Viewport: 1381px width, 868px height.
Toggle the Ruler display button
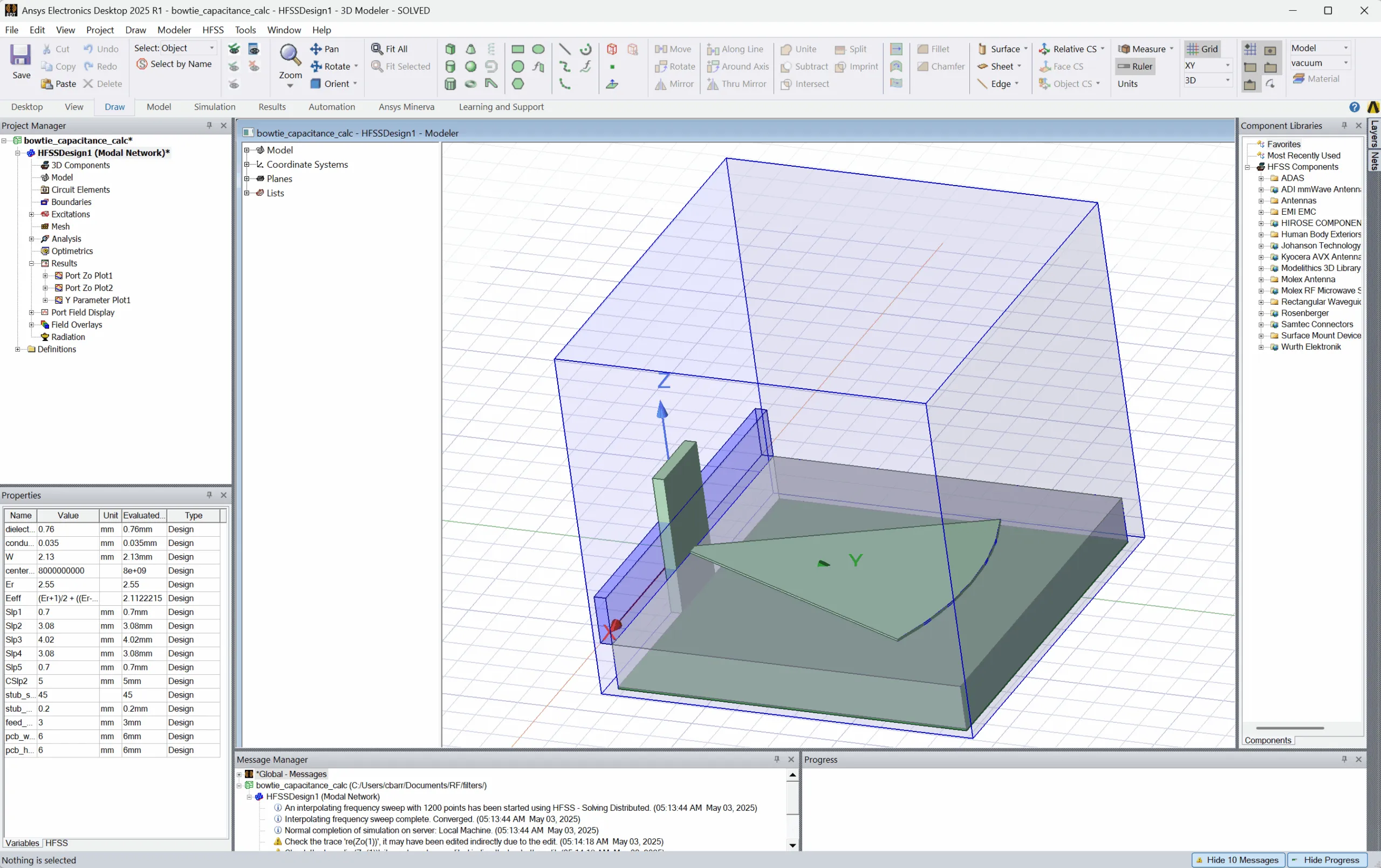tap(1136, 66)
